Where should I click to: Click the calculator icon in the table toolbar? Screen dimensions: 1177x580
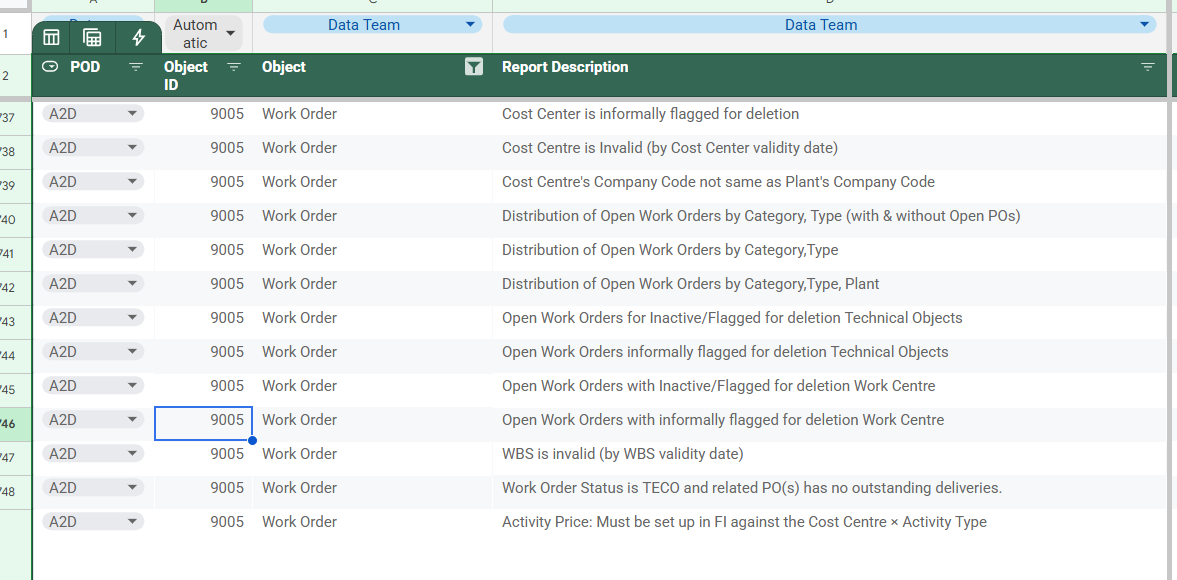coord(93,38)
